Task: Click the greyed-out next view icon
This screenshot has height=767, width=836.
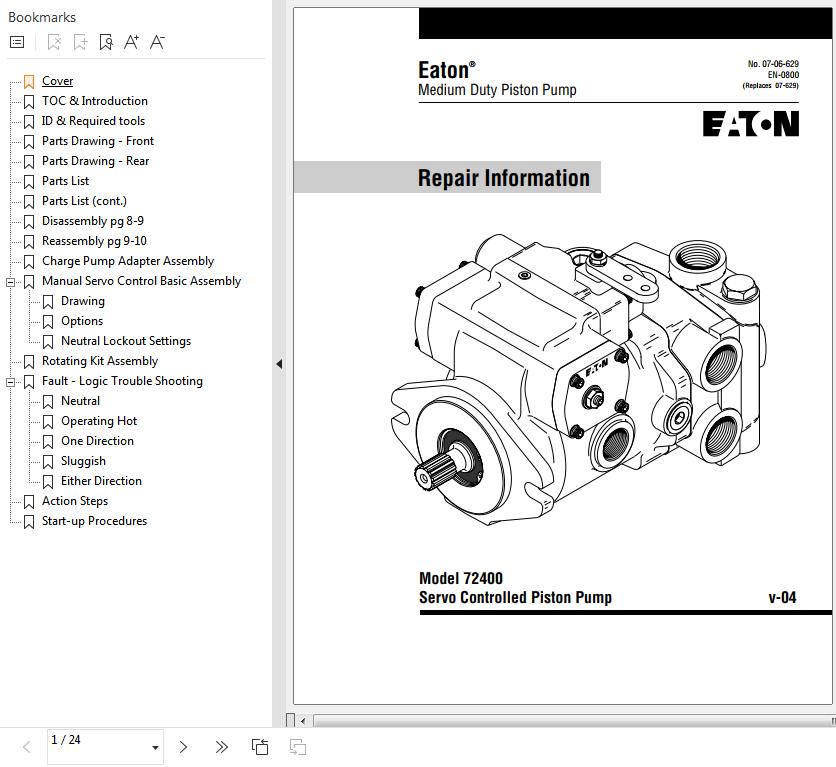Action: tap(298, 747)
